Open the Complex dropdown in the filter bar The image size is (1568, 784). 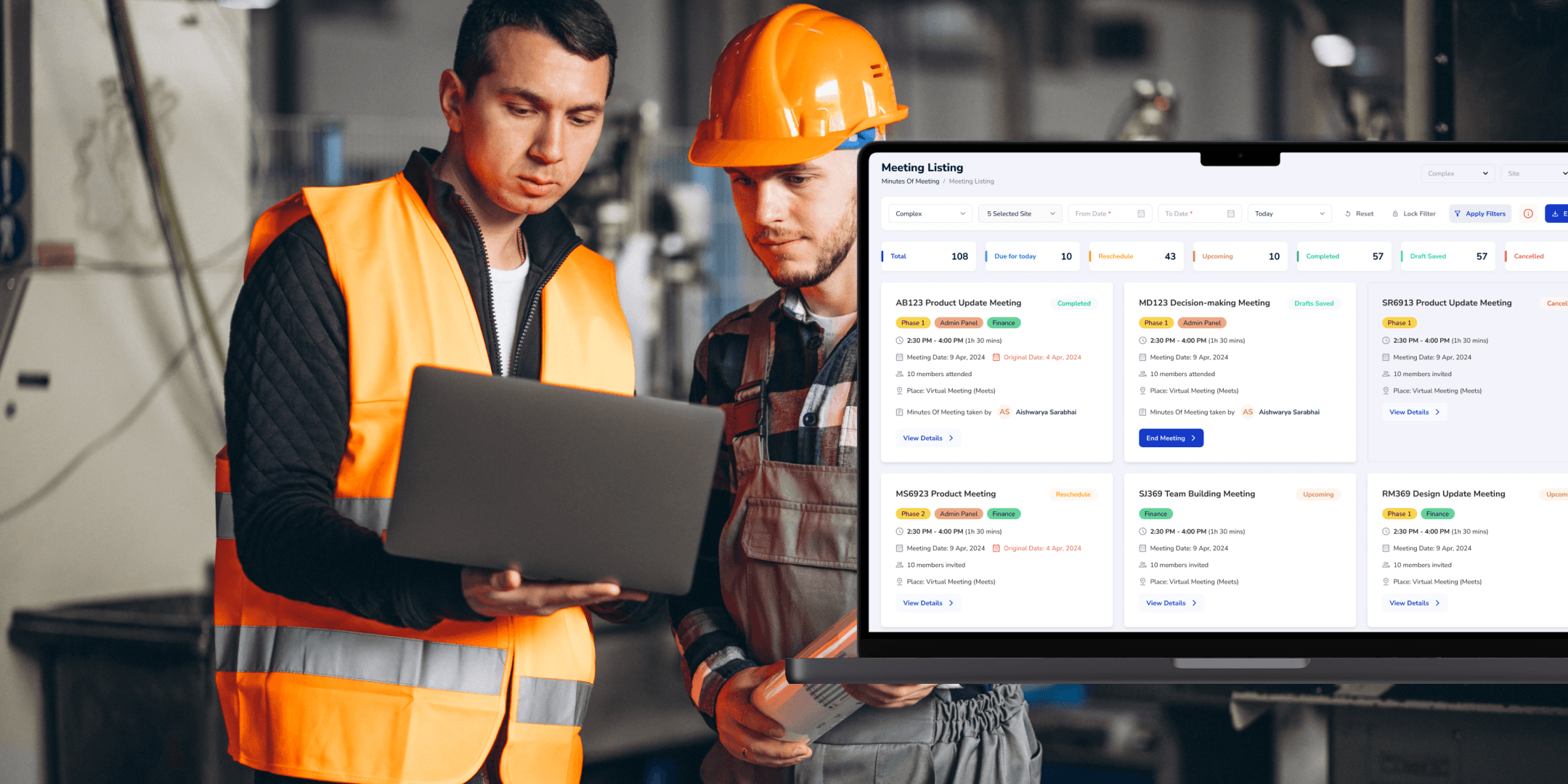point(930,213)
